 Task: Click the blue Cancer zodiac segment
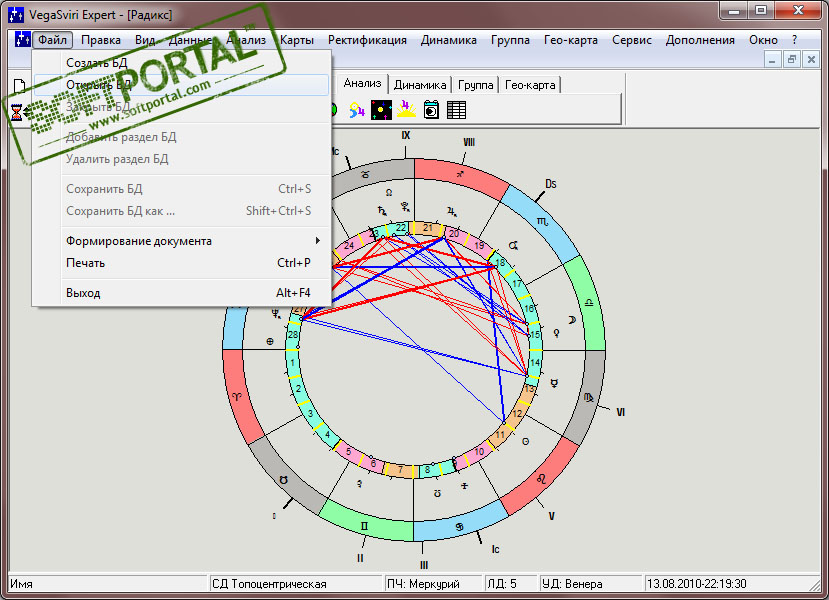coord(459,526)
